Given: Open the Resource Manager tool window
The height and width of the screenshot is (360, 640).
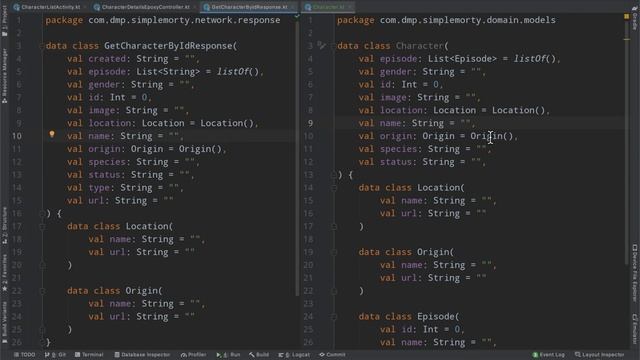Looking at the screenshot, I should 4,76.
